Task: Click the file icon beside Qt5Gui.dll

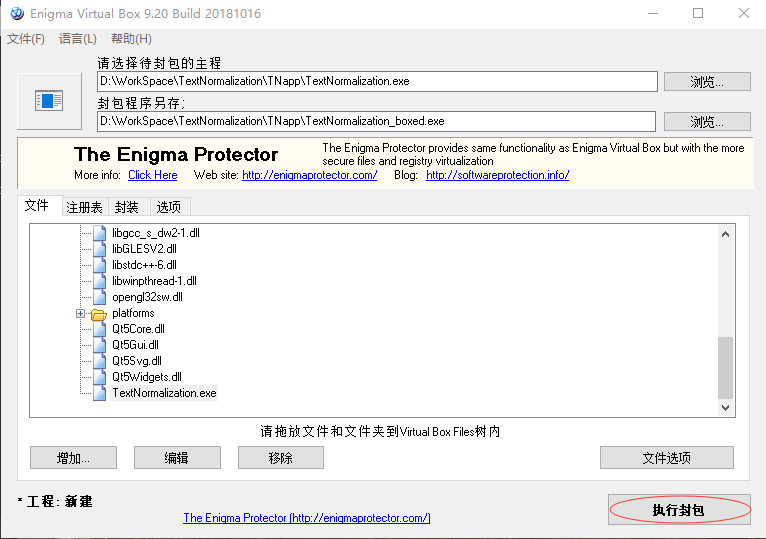Action: click(99, 345)
